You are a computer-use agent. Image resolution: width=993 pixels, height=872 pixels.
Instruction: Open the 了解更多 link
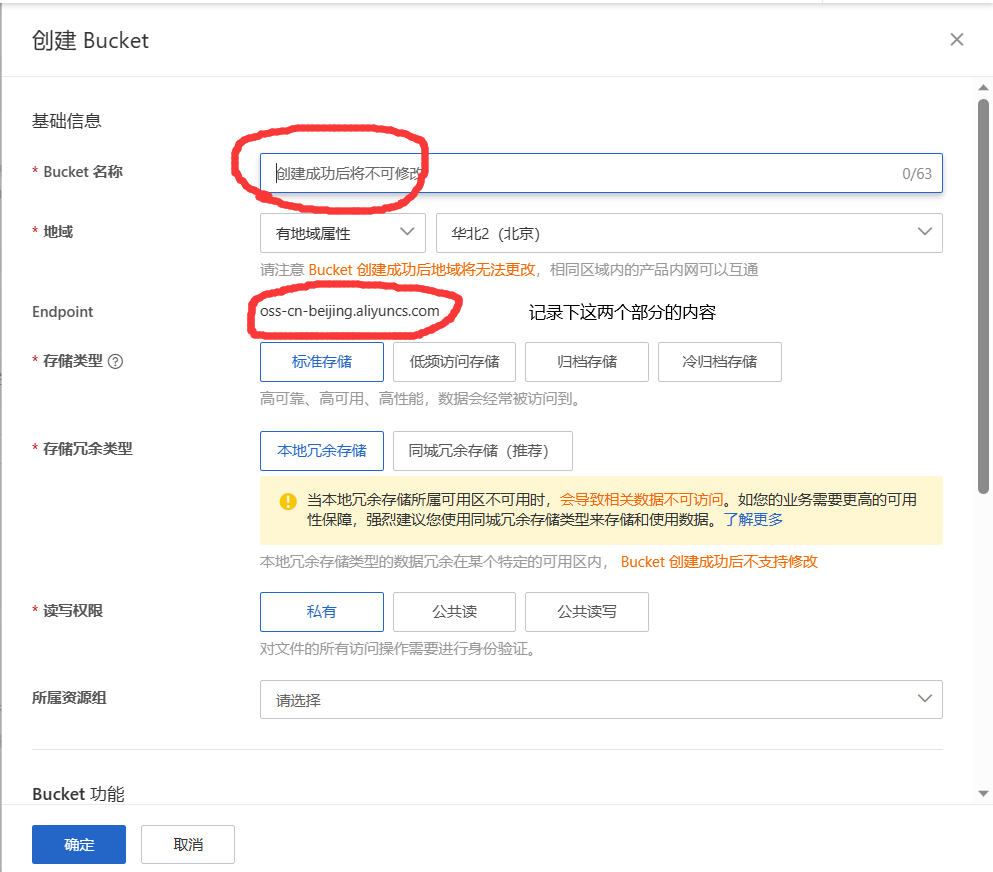(x=754, y=520)
